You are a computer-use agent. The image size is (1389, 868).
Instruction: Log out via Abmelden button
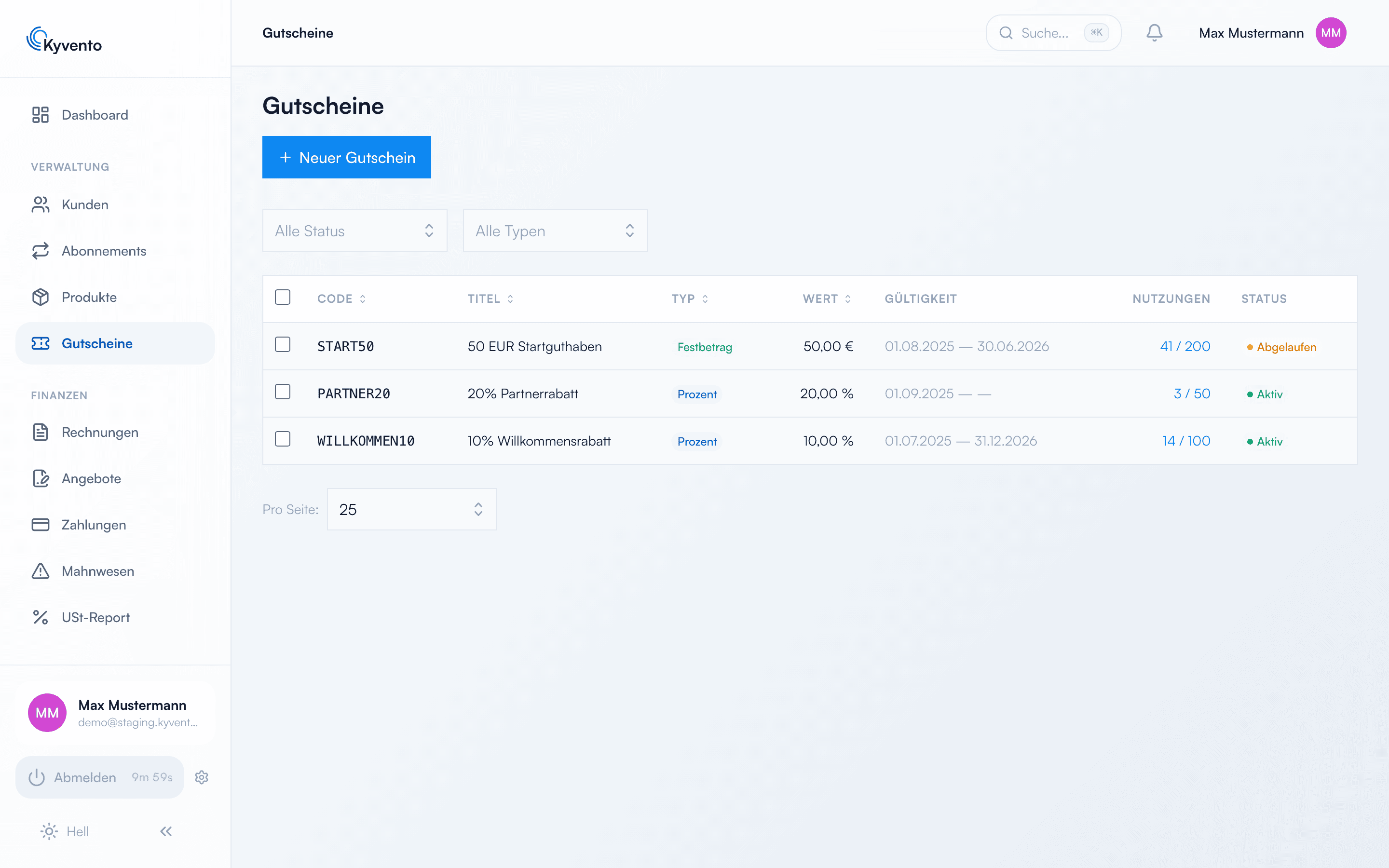pos(100,777)
